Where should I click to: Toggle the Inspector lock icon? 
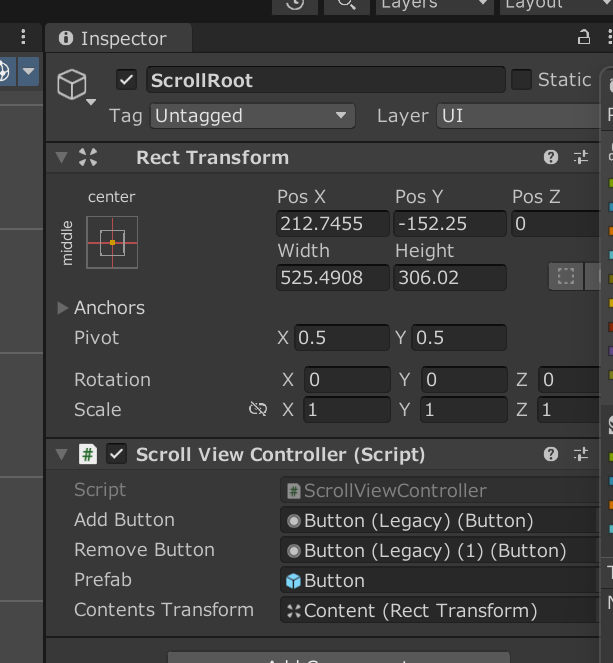[584, 37]
